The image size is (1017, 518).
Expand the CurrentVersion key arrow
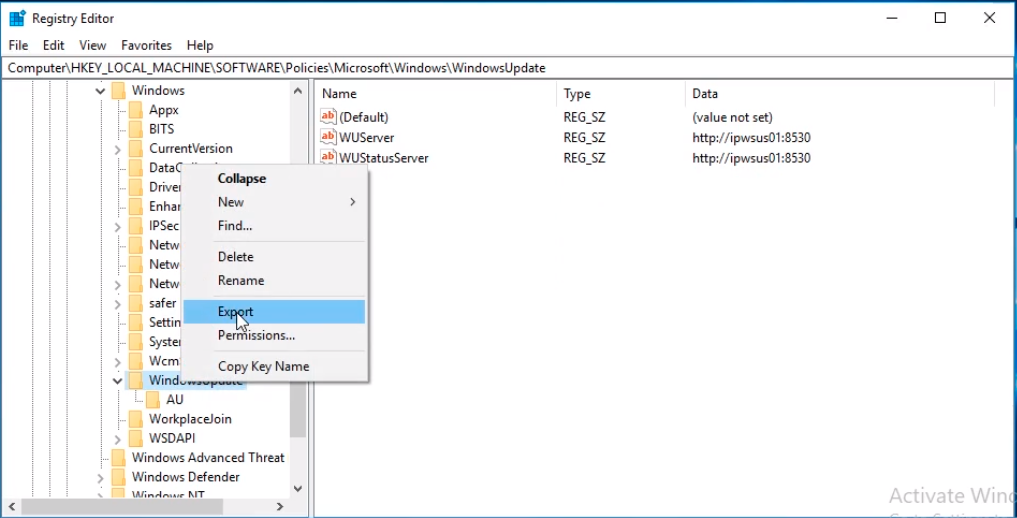118,149
